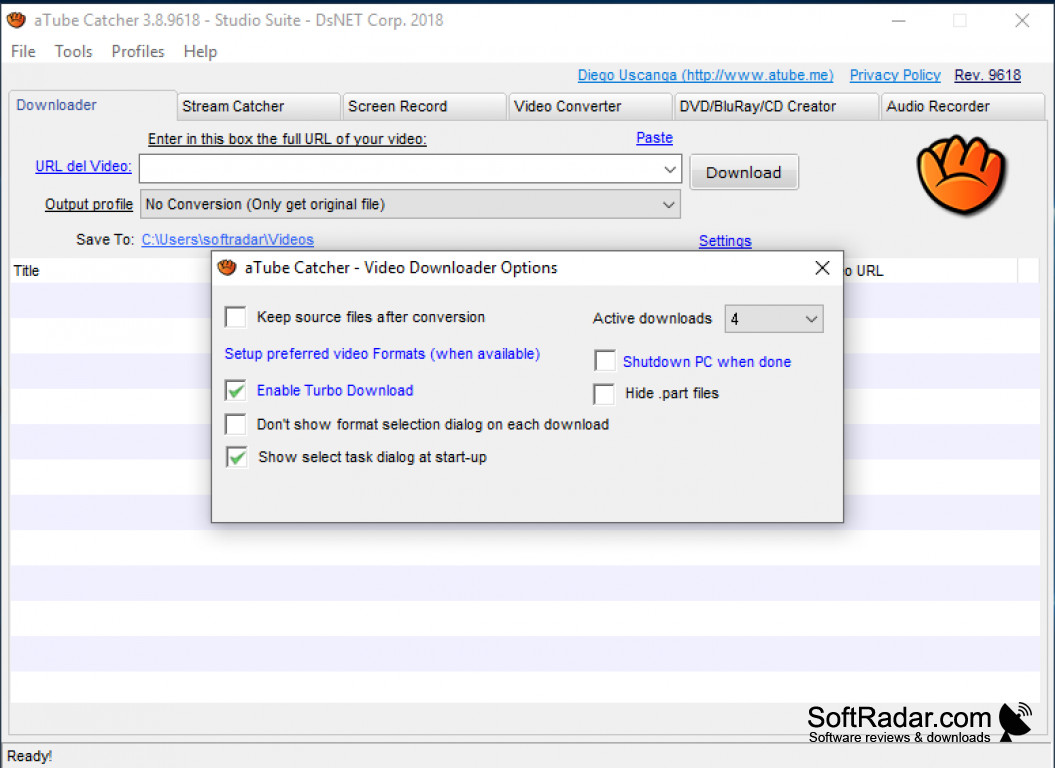The image size is (1055, 768).
Task: Disable the Enable Turbo Download checkbox
Action: (235, 390)
